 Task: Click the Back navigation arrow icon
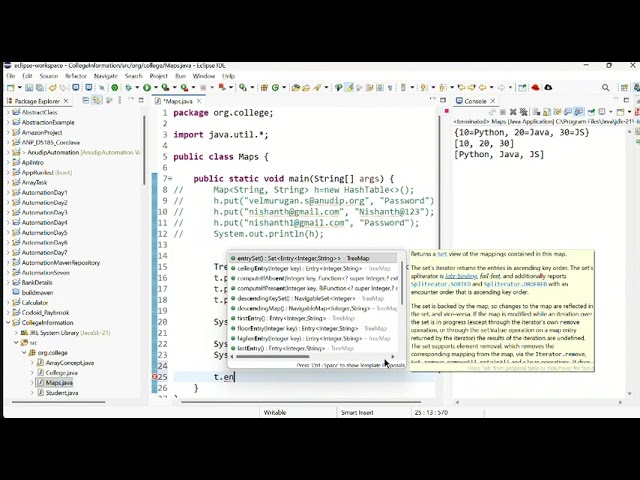point(482,87)
